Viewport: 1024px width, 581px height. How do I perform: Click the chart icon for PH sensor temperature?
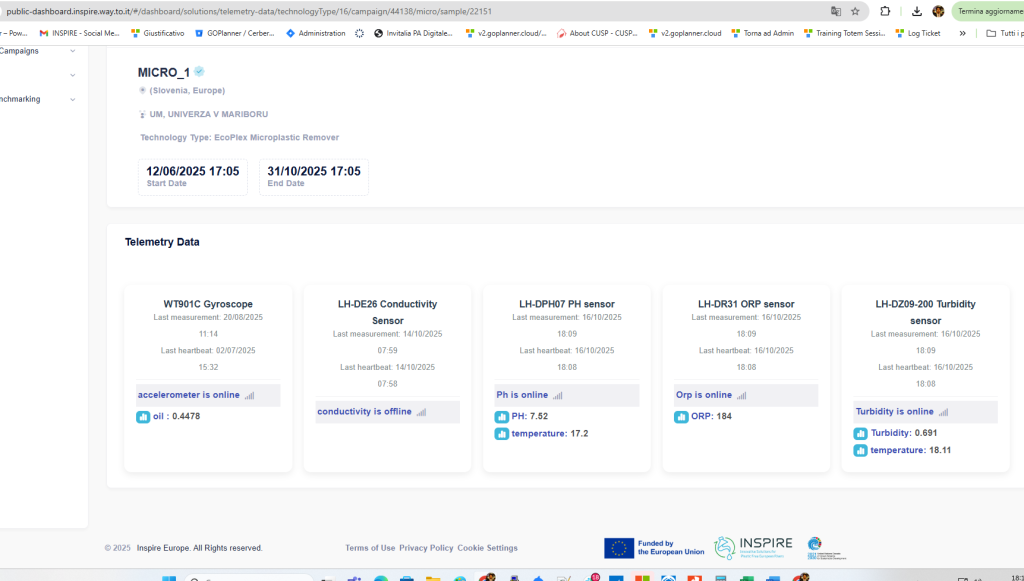pyautogui.click(x=502, y=434)
